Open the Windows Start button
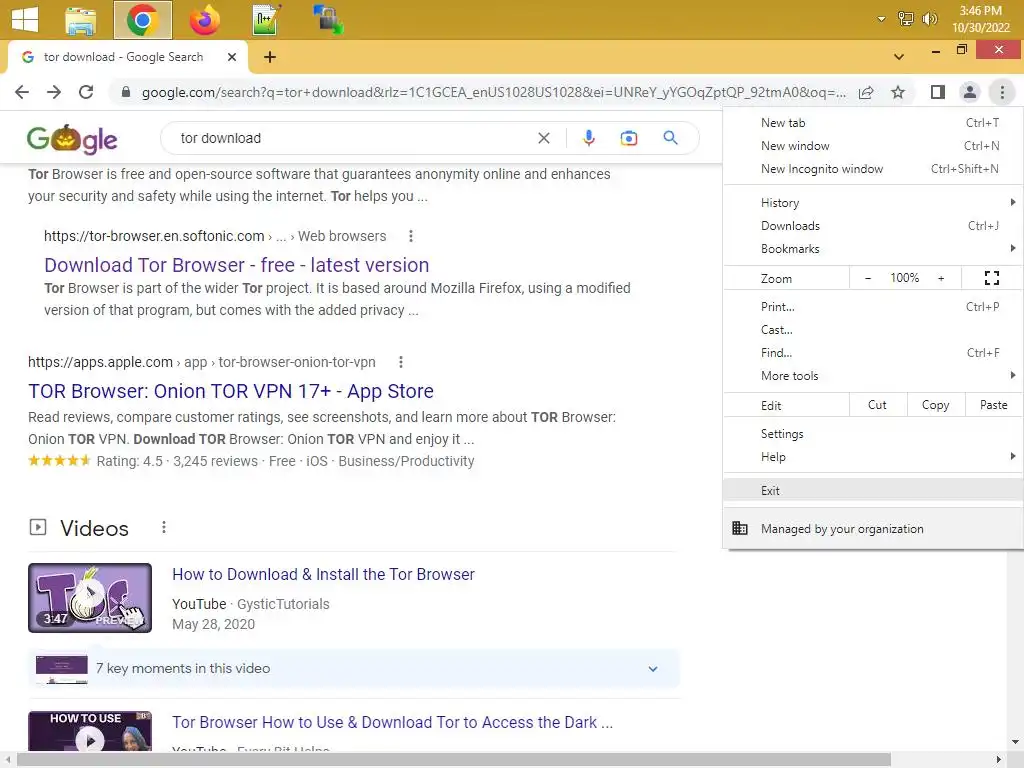Viewport: 1024px width, 768px height. point(25,19)
